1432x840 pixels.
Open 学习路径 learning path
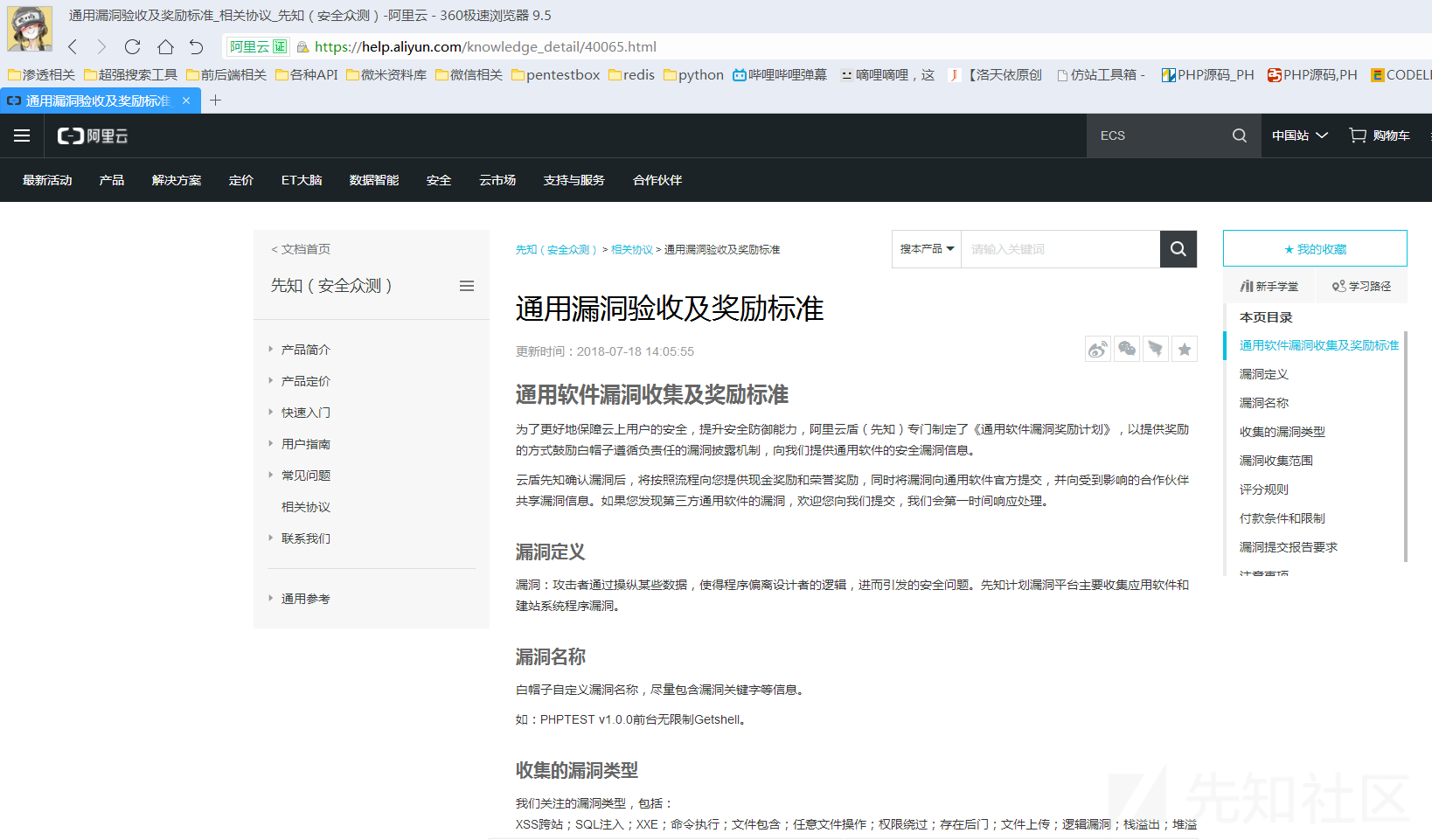(1361, 286)
